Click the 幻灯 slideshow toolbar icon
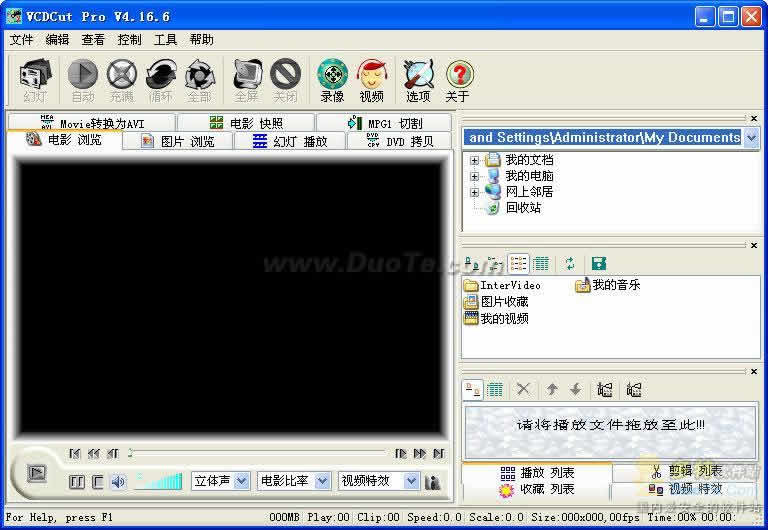The image size is (768, 530). pyautogui.click(x=35, y=81)
